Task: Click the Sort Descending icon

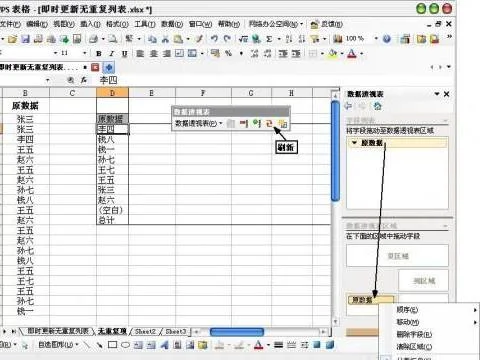Action: pyautogui.click(x=302, y=39)
